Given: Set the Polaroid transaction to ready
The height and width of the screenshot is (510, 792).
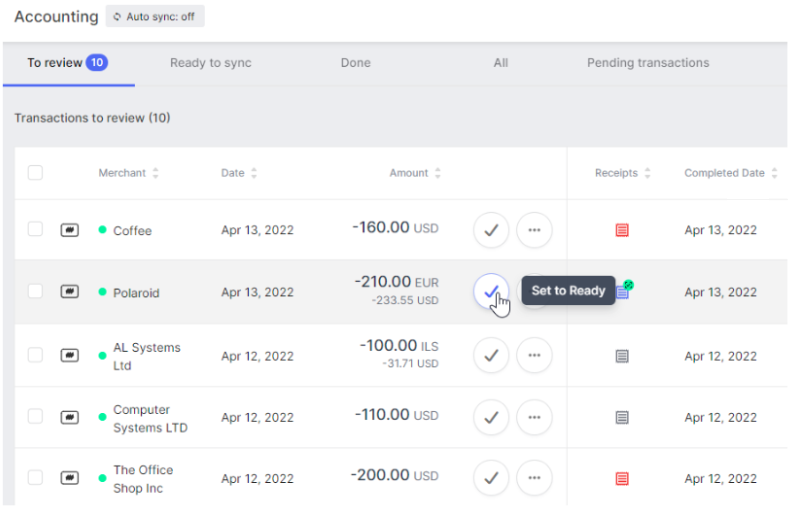Looking at the screenshot, I should [x=491, y=292].
